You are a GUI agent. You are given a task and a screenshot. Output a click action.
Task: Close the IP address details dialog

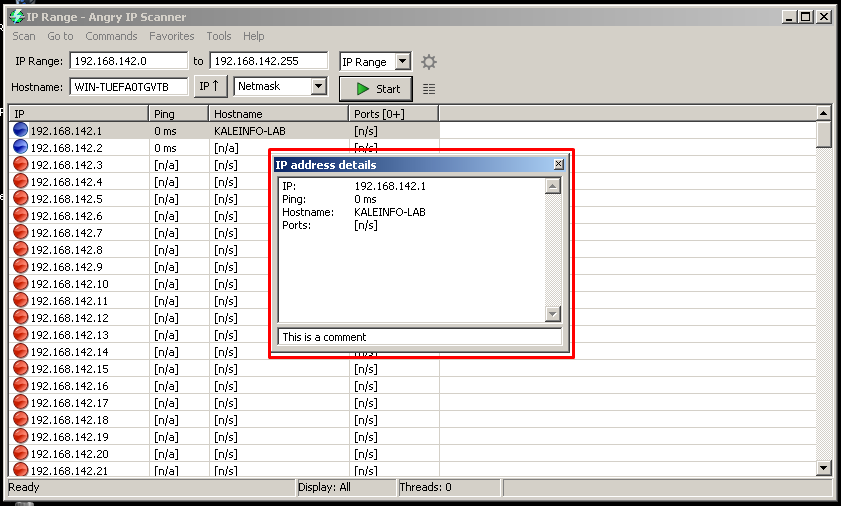coord(558,164)
